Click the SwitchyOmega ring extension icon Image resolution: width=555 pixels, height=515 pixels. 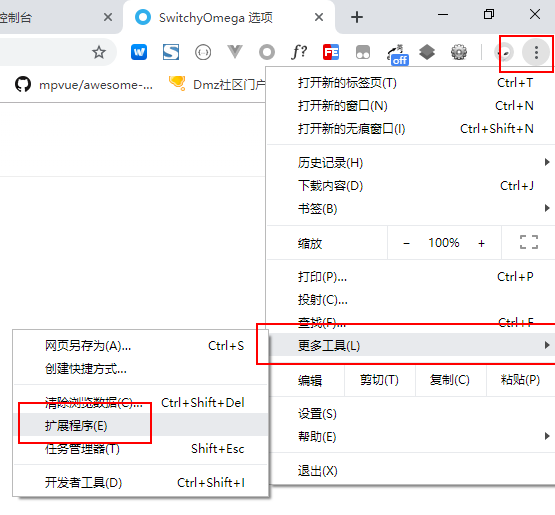coord(267,52)
